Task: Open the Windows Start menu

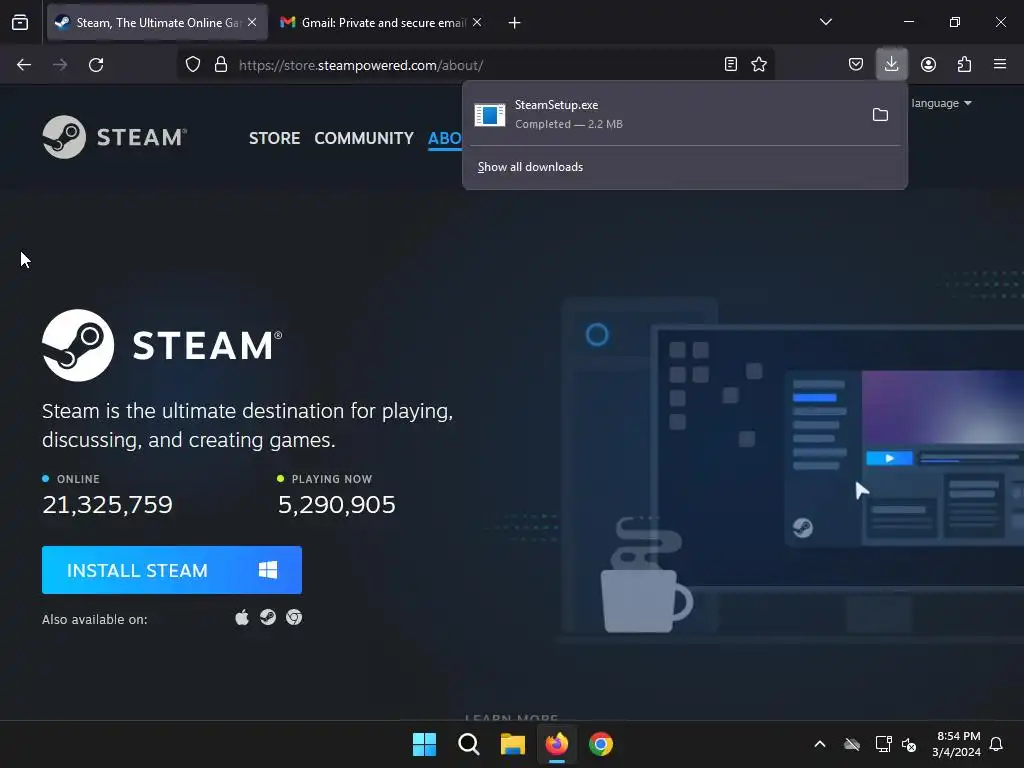Action: pos(424,744)
